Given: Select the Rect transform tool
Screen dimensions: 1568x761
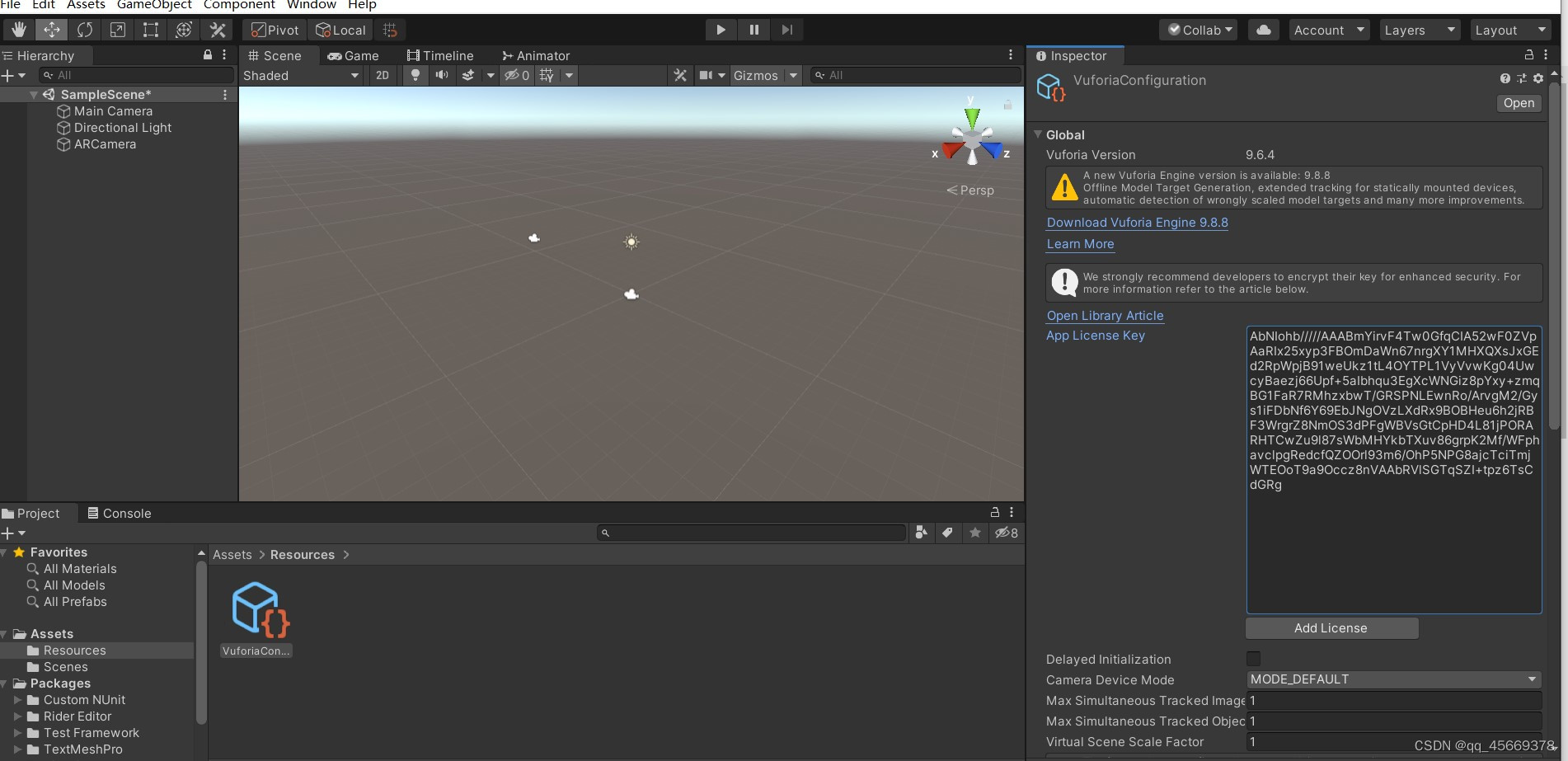Looking at the screenshot, I should click(x=150, y=29).
